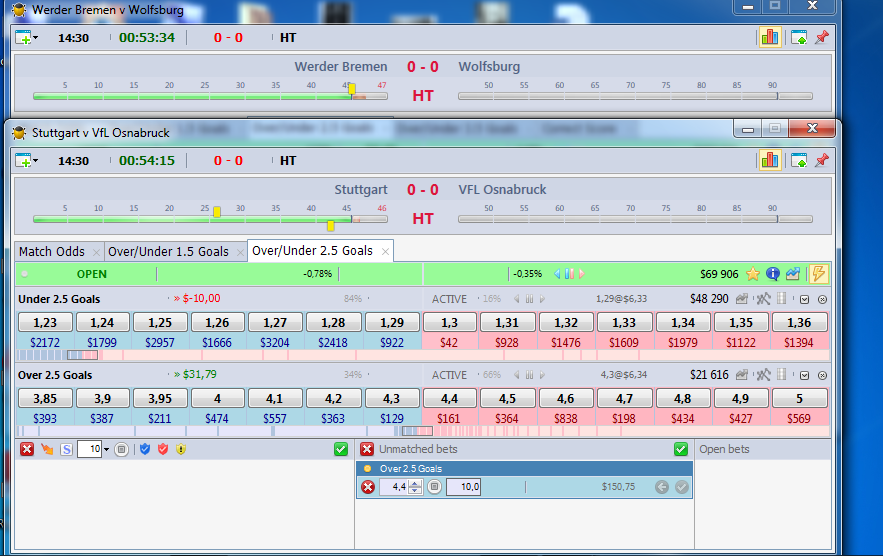The height and width of the screenshot is (556, 883).
Task: Toggle blue shield icon
Action: [145, 449]
